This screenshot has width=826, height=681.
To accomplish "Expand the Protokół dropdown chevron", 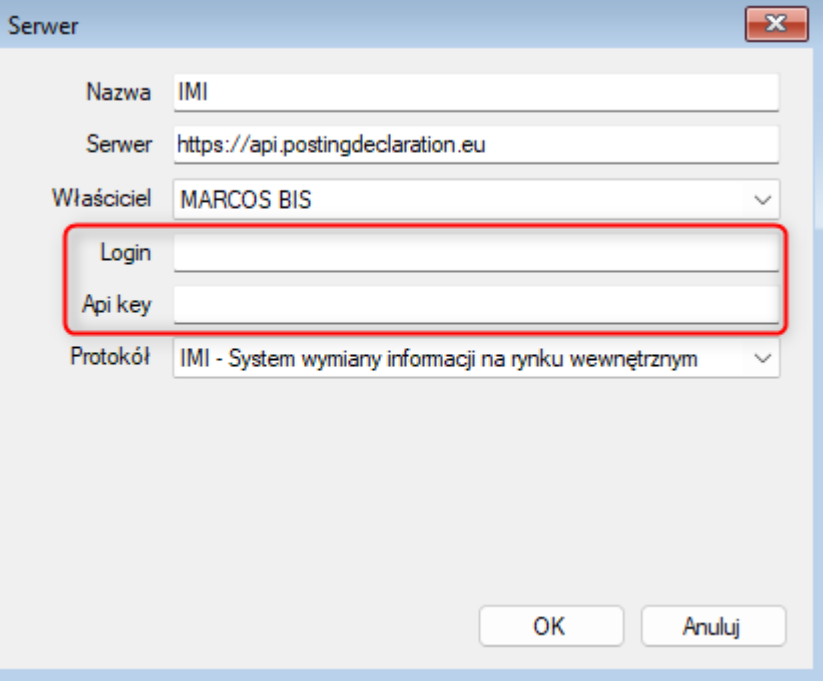I will pyautogui.click(x=762, y=358).
